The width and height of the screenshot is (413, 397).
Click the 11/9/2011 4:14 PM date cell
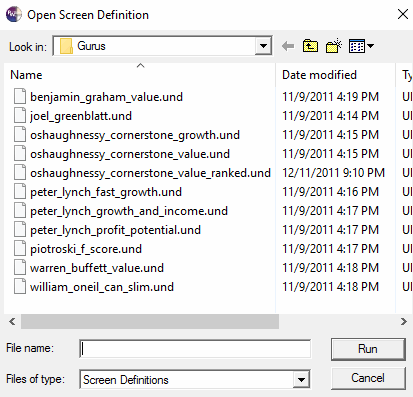click(x=330, y=116)
